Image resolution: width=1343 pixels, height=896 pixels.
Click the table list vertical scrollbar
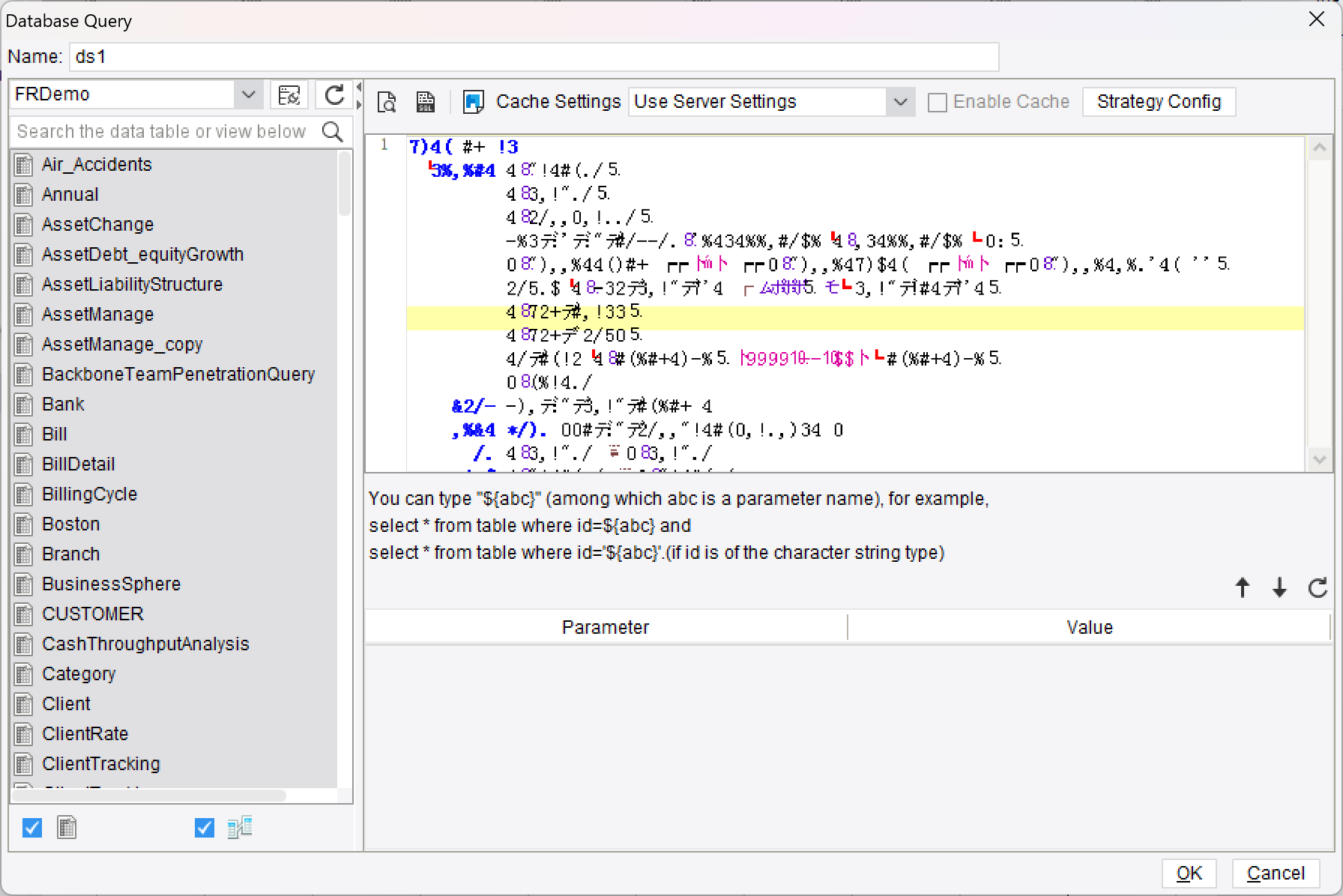click(345, 184)
